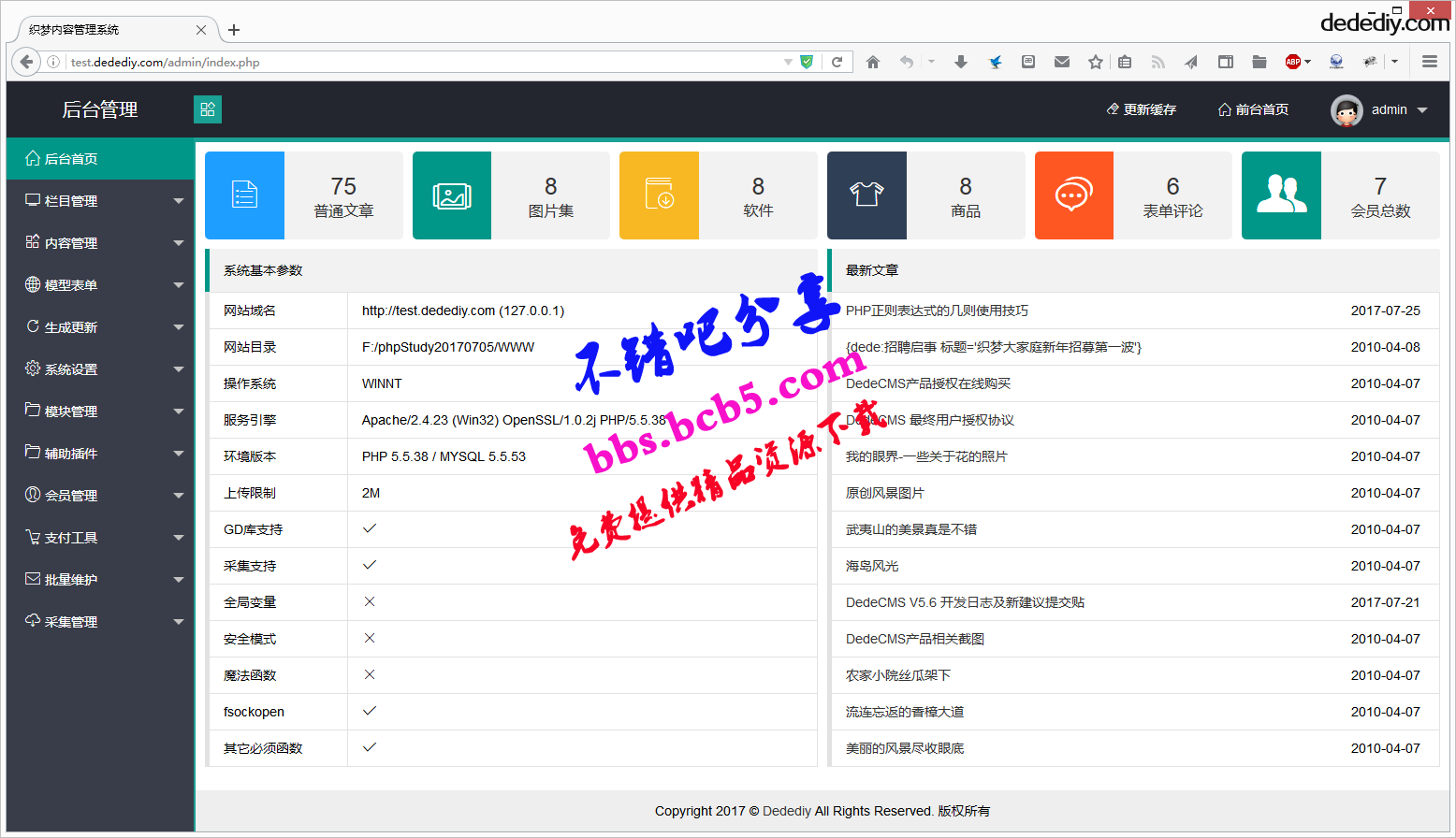The image size is (1456, 838).
Task: Click the http://test.dedediy.com domain value
Action: [x=463, y=311]
